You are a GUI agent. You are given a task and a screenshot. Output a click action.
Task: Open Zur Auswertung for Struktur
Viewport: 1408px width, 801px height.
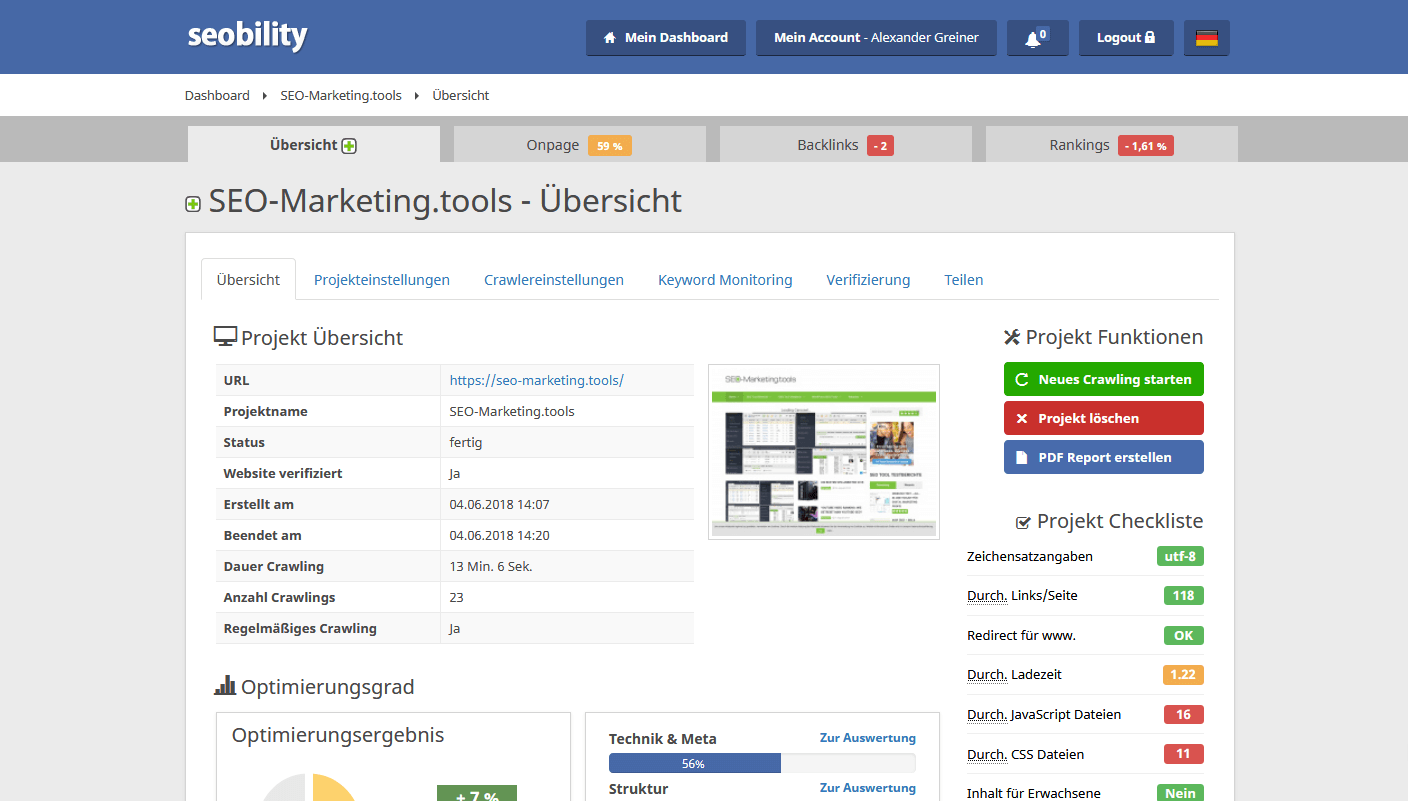pos(867,788)
